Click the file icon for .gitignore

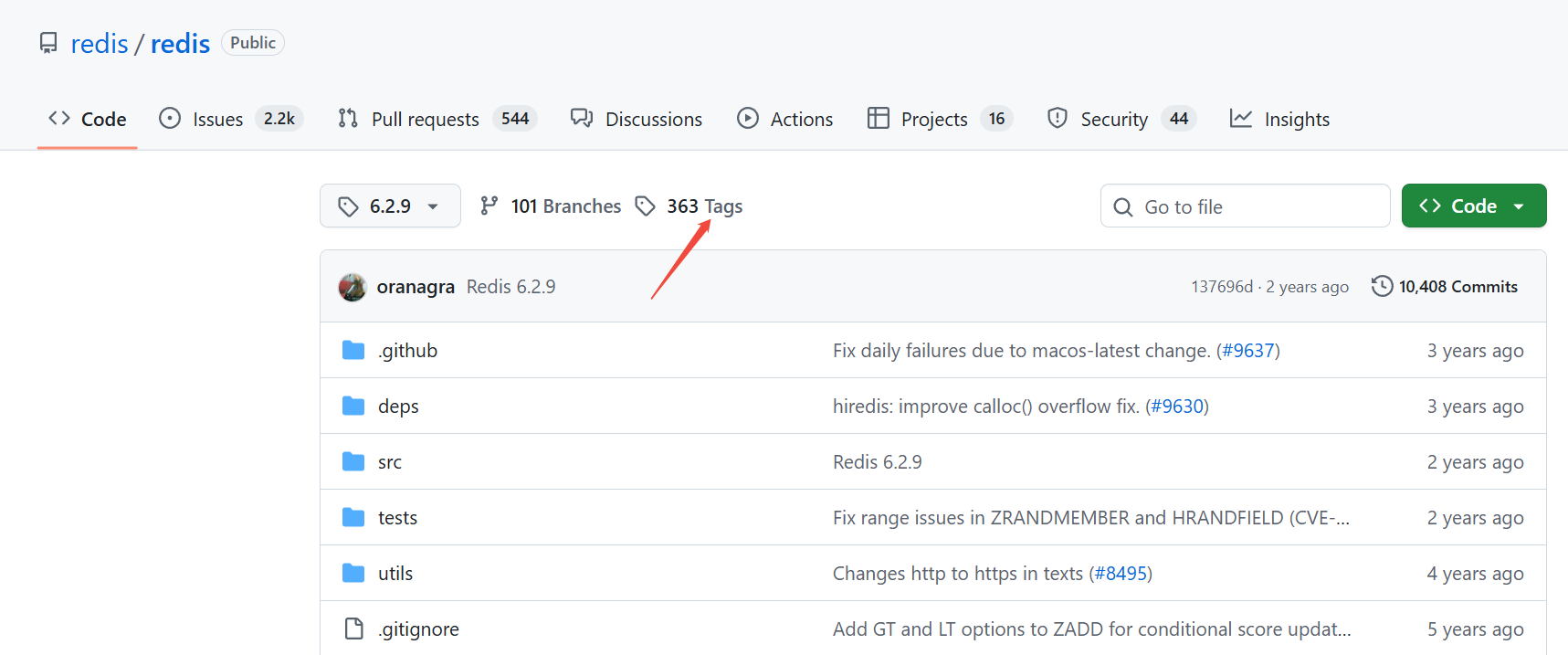[354, 629]
